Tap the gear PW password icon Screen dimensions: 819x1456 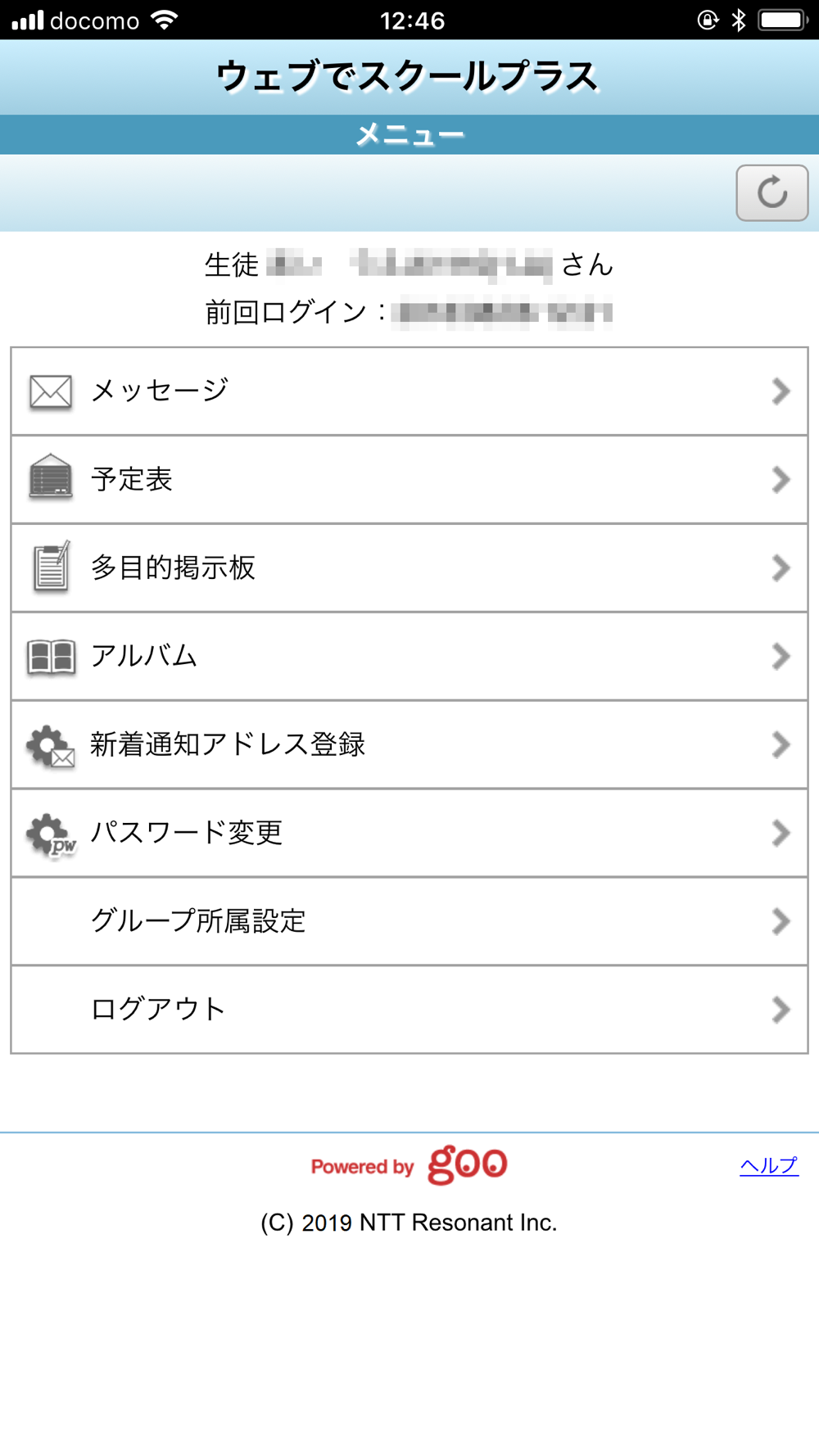[51, 834]
